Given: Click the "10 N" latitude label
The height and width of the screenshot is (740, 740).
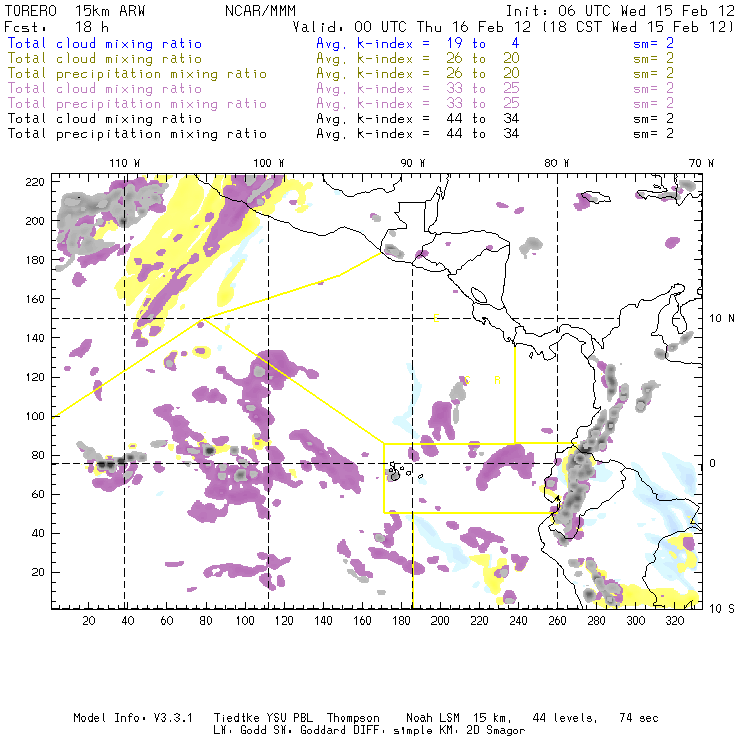Looking at the screenshot, I should [x=722, y=319].
